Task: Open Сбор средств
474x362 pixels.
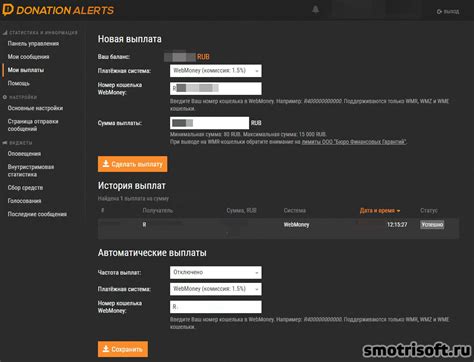Action: pos(25,188)
